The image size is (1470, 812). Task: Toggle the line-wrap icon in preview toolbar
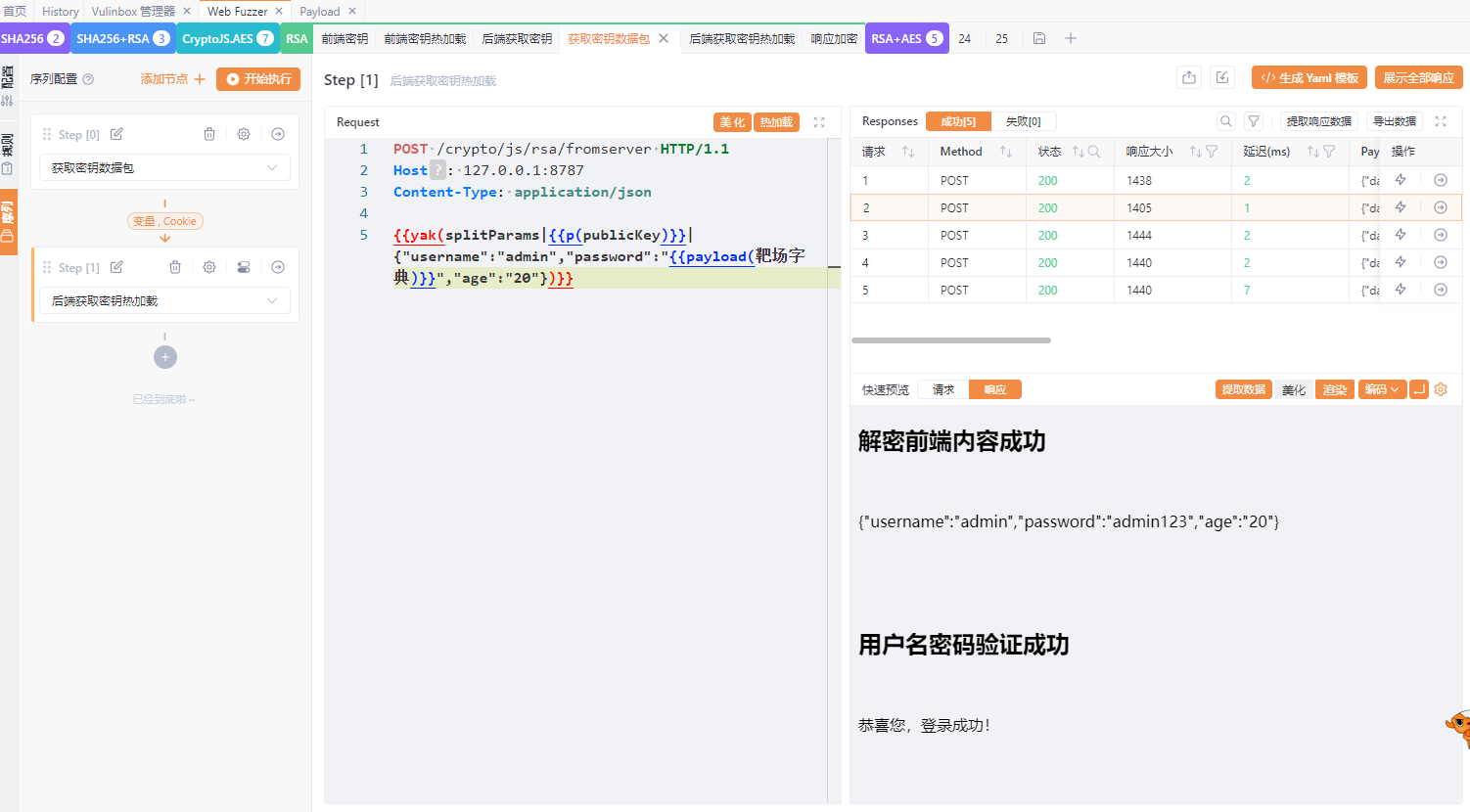1419,389
